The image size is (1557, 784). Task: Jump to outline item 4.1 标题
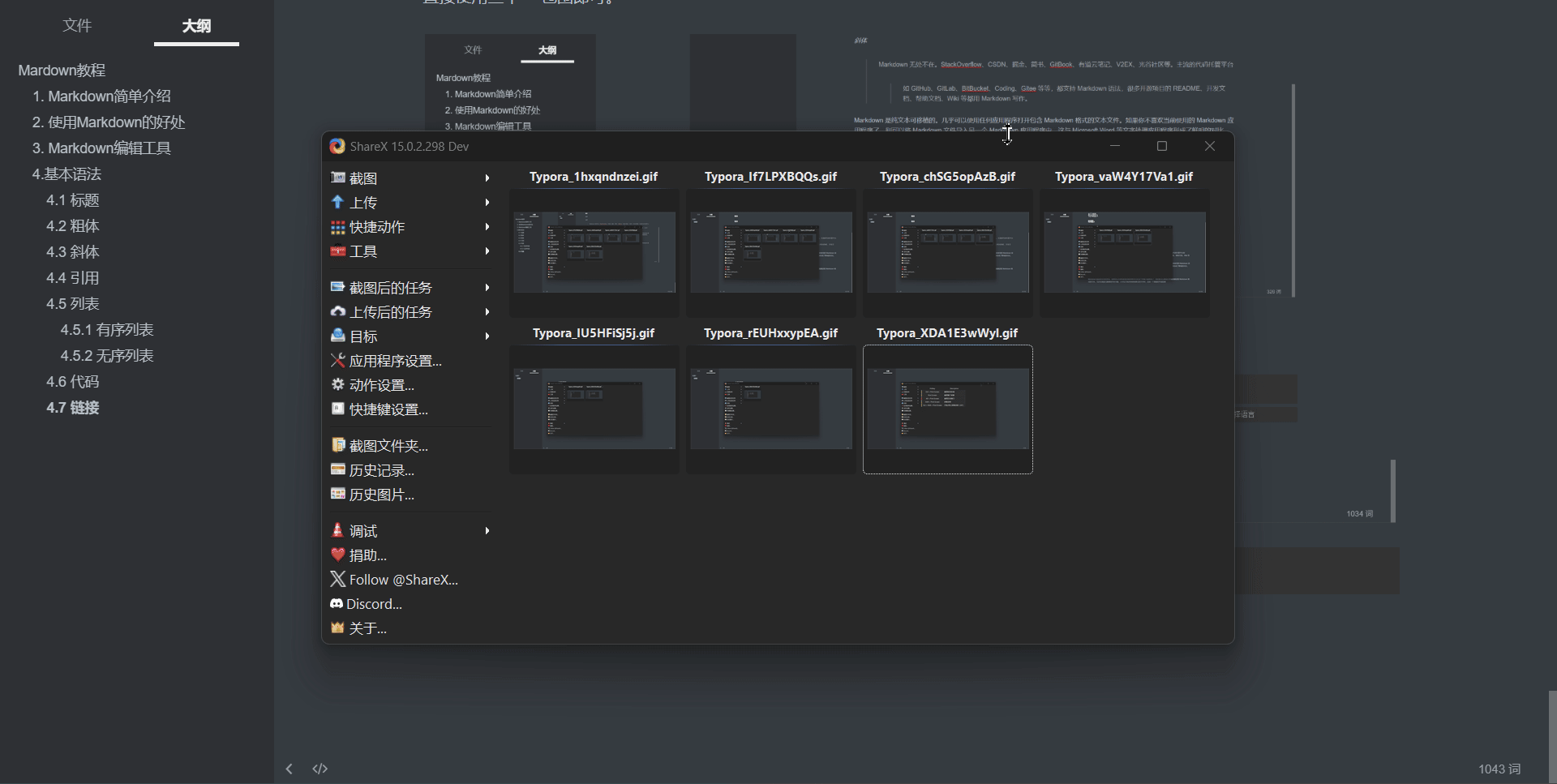[73, 200]
